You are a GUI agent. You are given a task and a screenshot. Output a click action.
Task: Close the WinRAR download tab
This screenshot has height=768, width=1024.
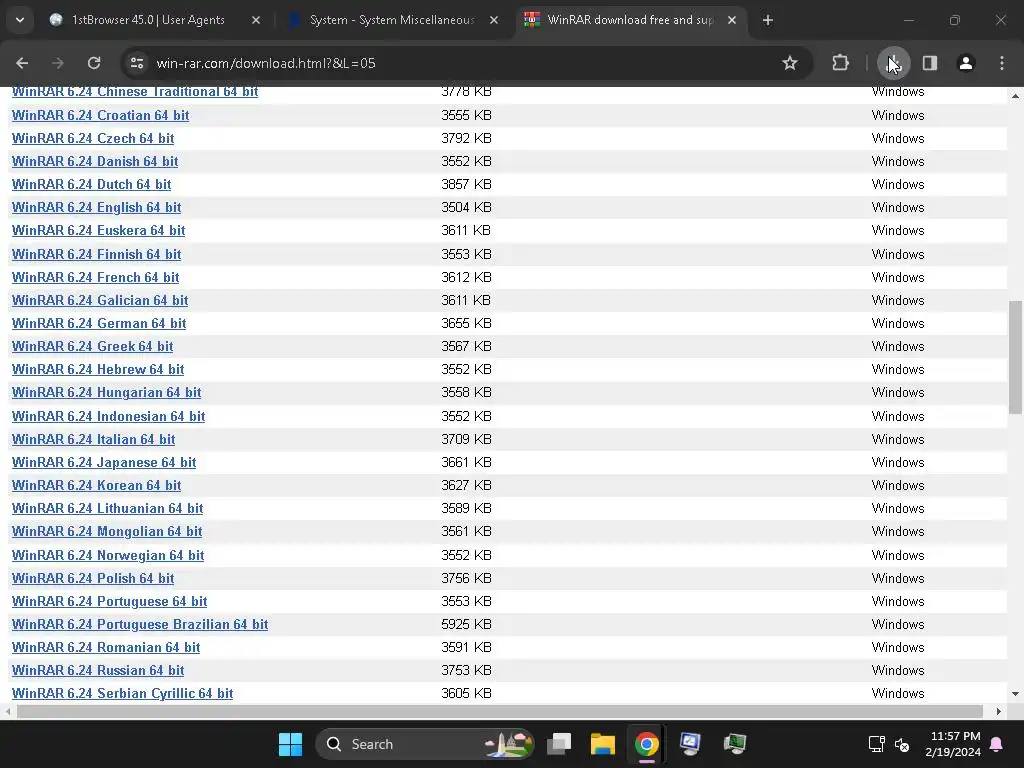click(x=732, y=20)
